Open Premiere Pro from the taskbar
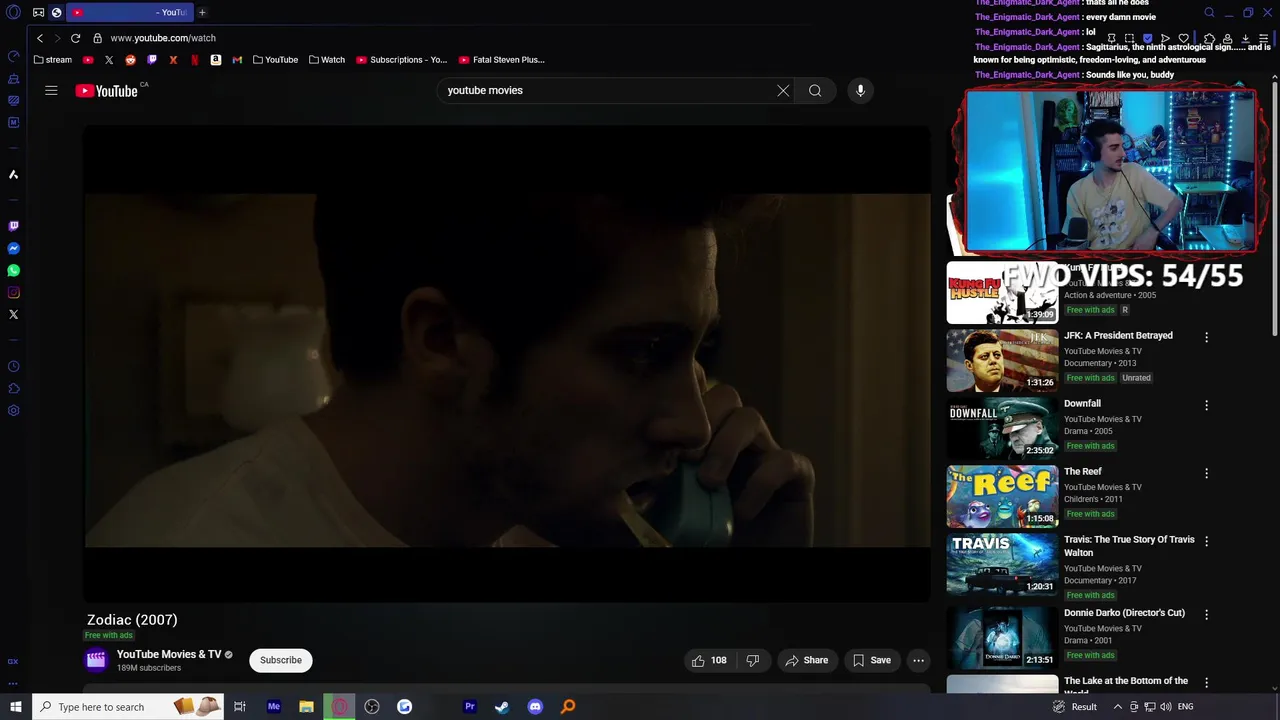 click(469, 707)
